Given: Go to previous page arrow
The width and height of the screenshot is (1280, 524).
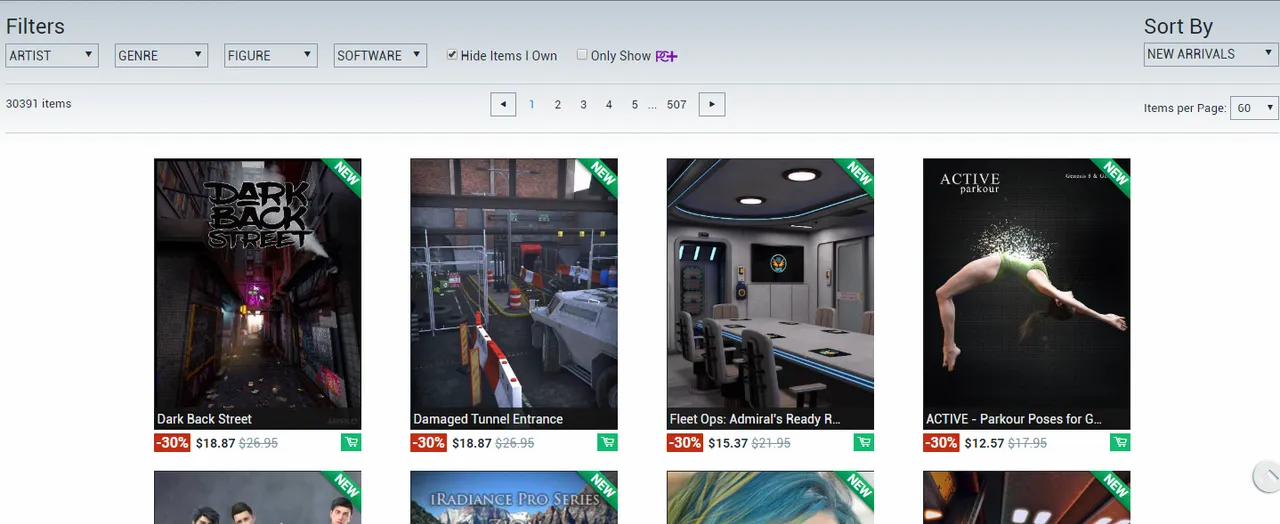Looking at the screenshot, I should pos(503,104).
